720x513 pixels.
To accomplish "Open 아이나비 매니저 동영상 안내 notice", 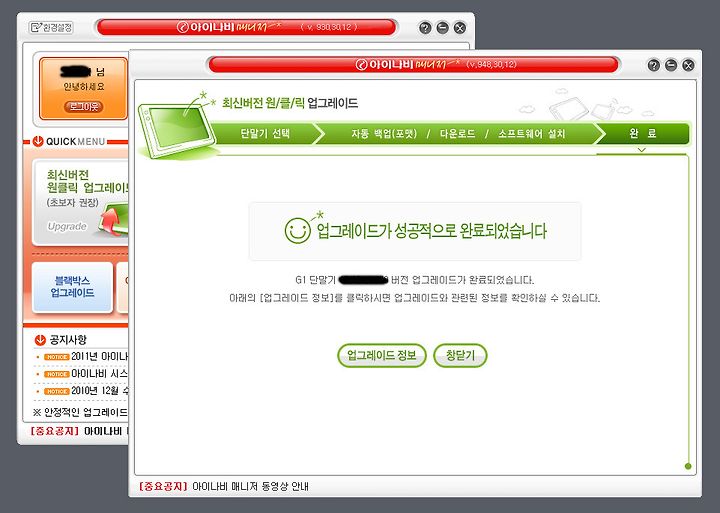I will pyautogui.click(x=250, y=486).
